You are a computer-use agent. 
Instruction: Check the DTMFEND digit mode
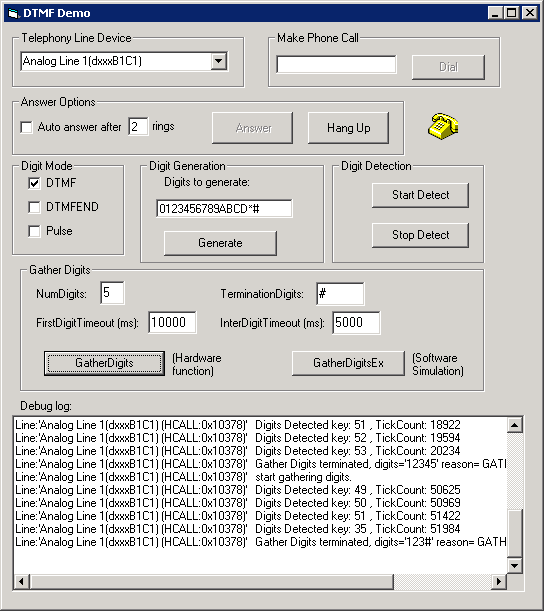[34, 207]
